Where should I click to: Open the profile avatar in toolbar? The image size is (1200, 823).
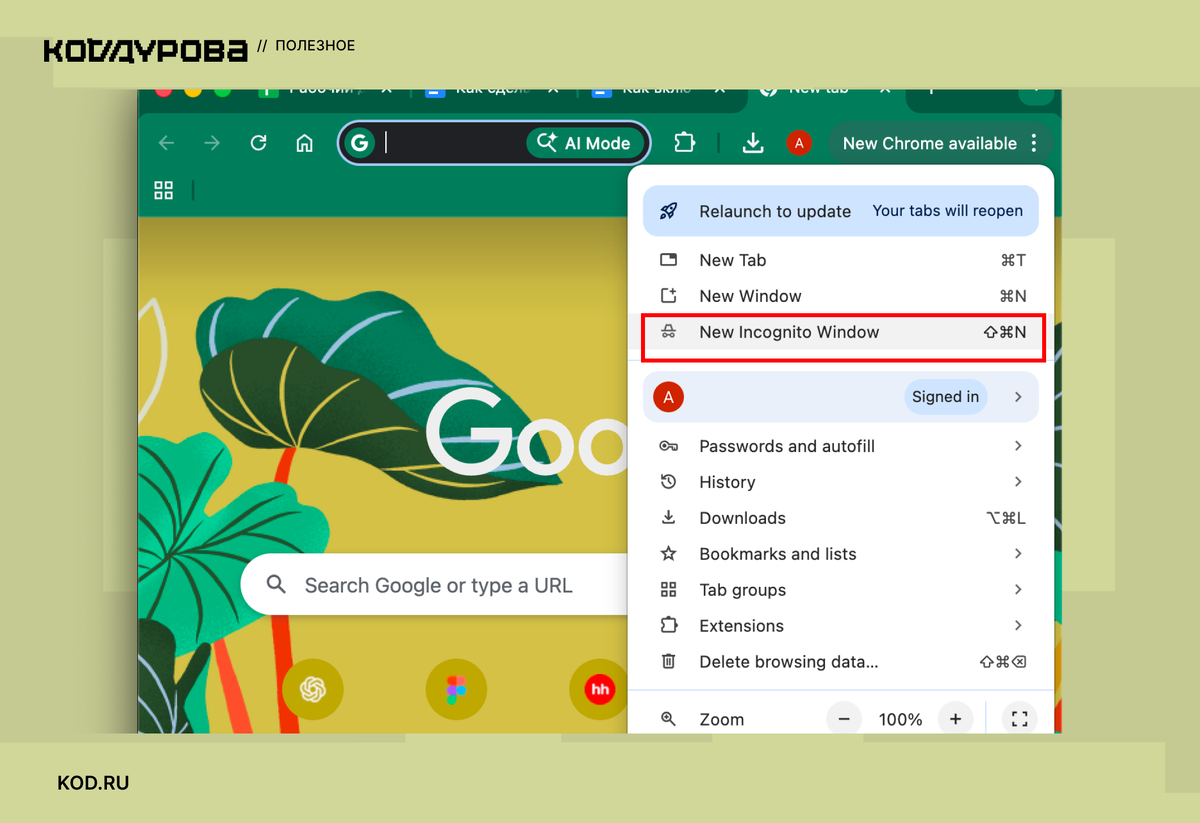pyautogui.click(x=798, y=143)
